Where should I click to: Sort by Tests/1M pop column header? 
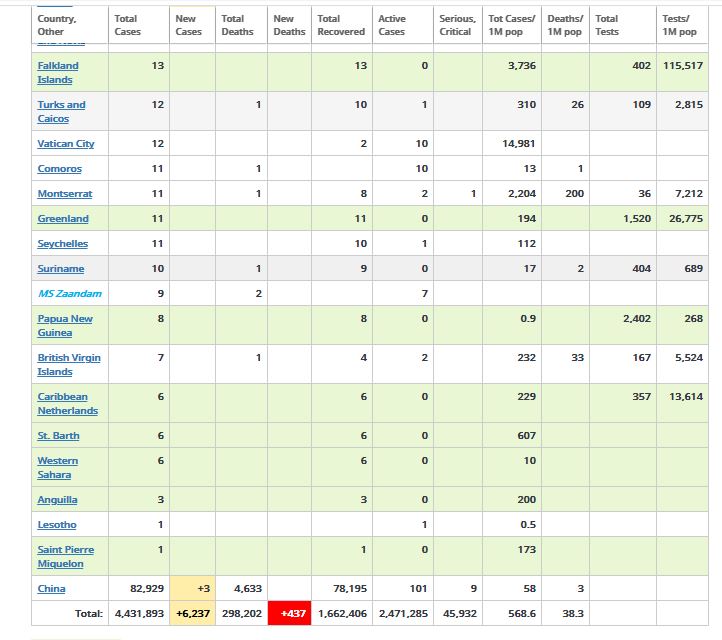click(679, 25)
